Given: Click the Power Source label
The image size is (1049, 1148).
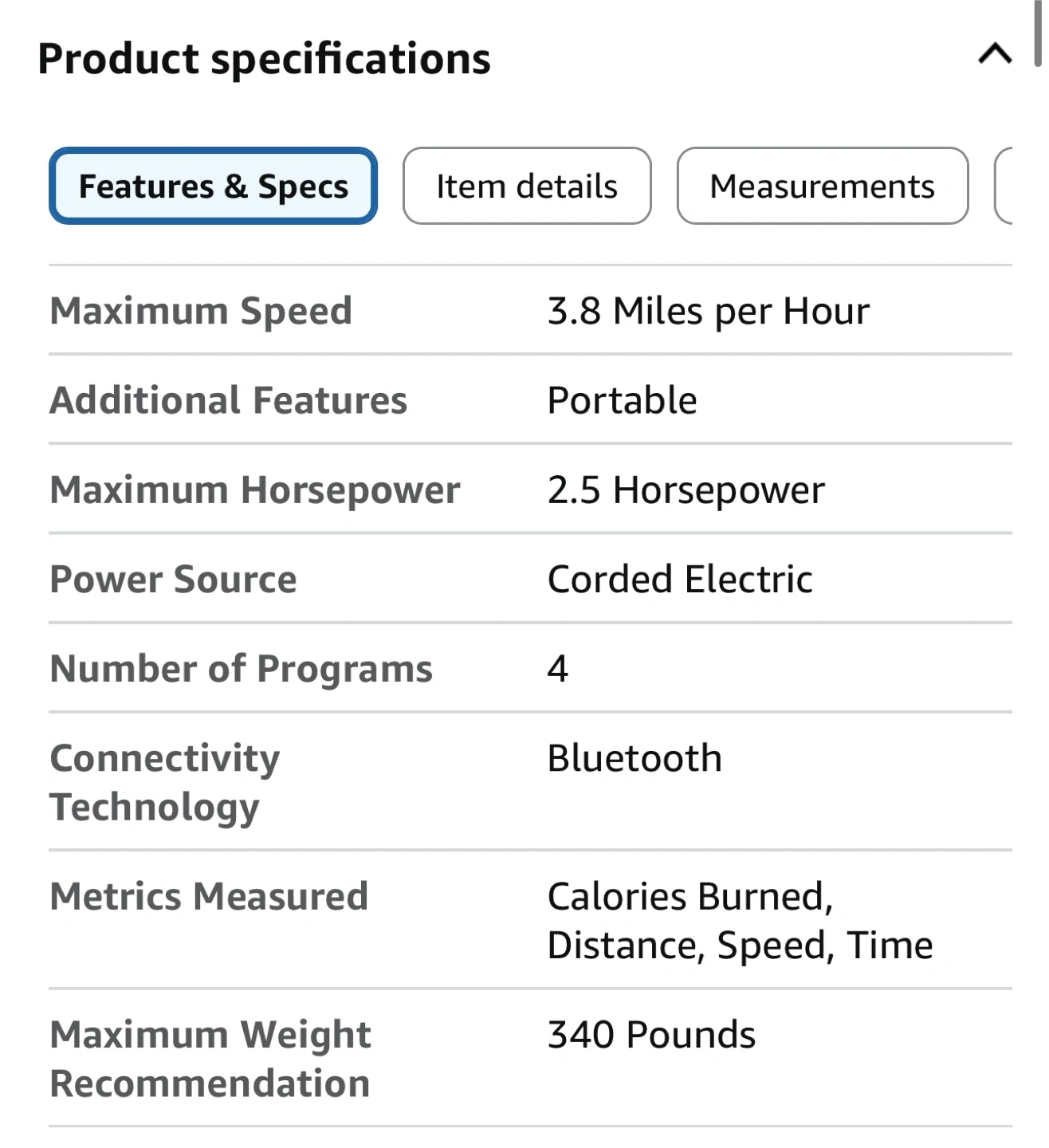Looking at the screenshot, I should click(173, 579).
